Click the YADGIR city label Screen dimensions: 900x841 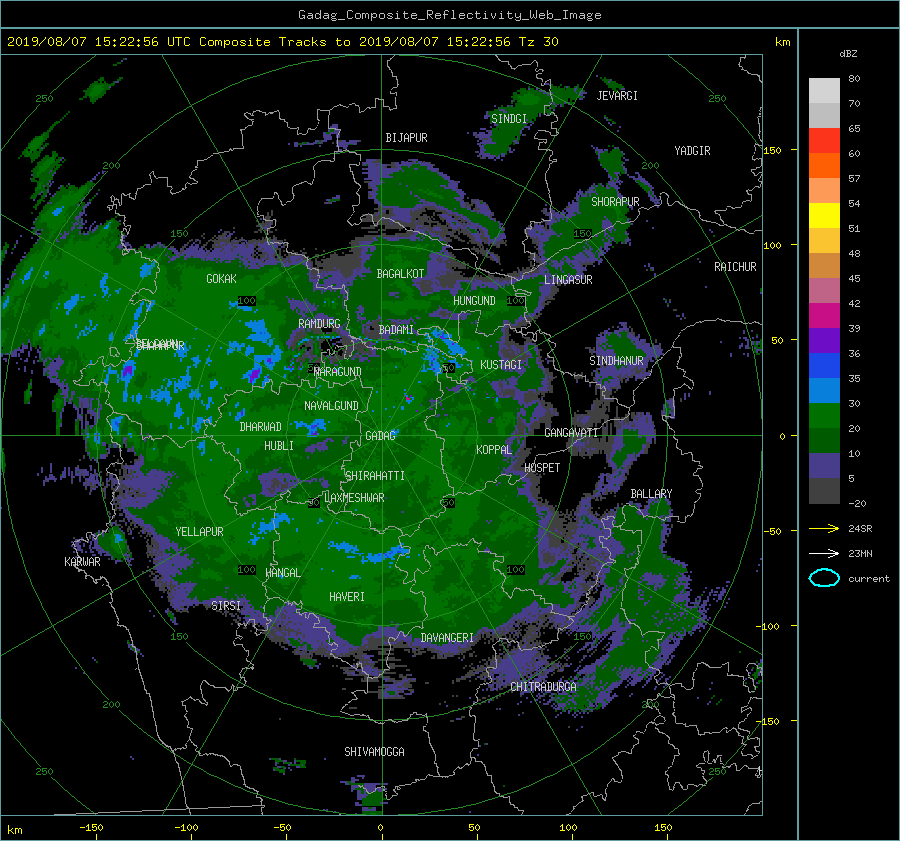[x=692, y=150]
